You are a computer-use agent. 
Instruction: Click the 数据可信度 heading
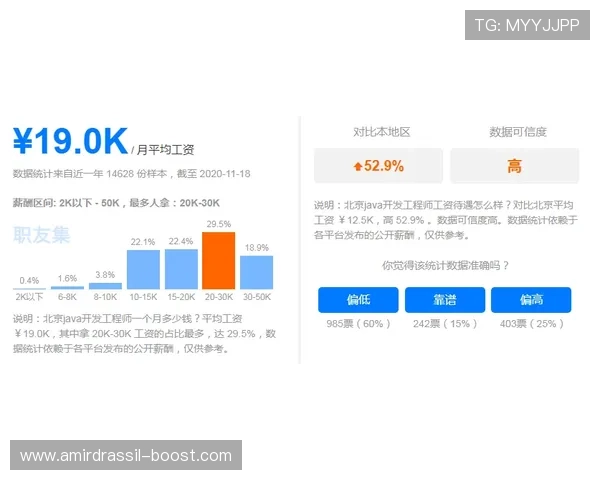tap(518, 132)
